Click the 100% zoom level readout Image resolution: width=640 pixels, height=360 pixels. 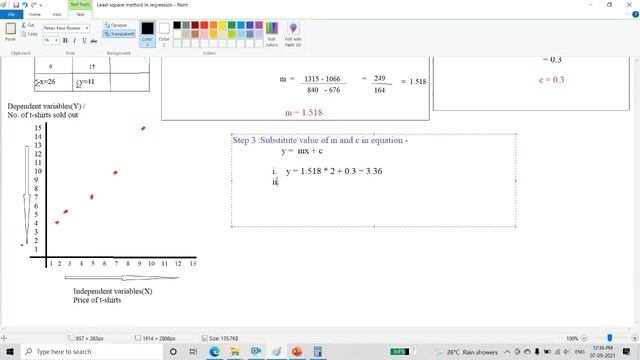(x=572, y=338)
